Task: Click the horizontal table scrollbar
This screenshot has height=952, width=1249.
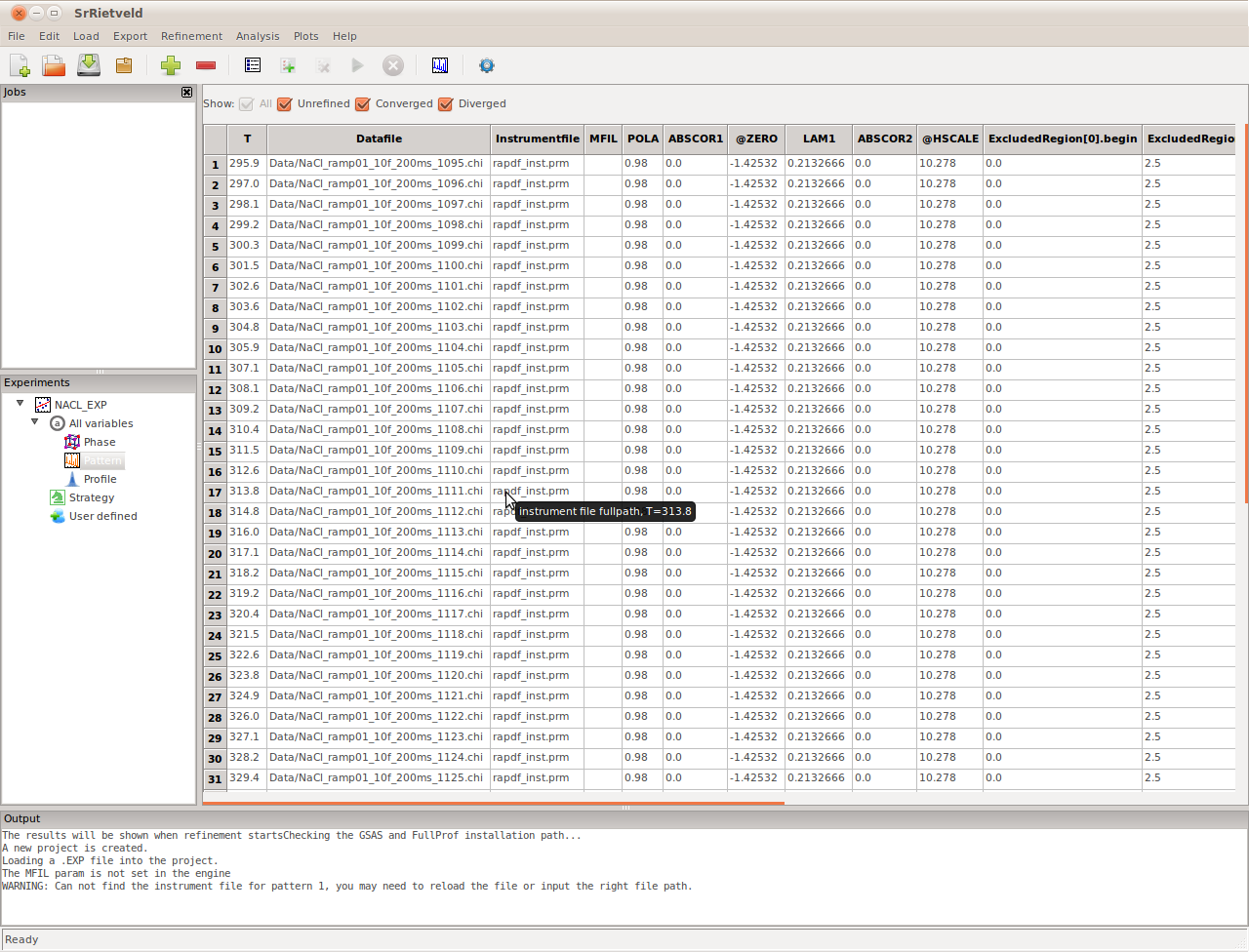Action: click(493, 804)
